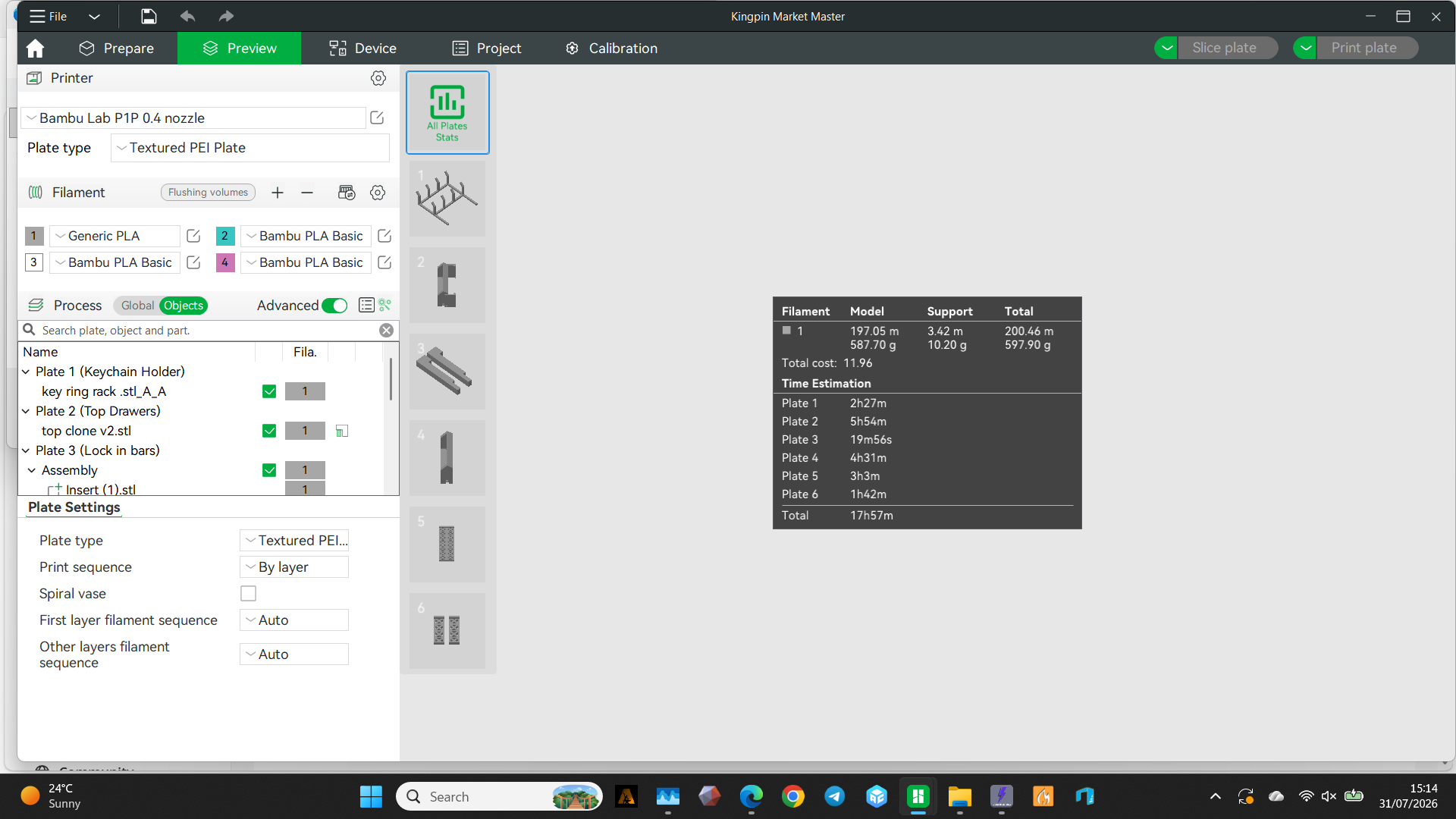
Task: Select plate 6 thumbnail
Action: point(447,631)
